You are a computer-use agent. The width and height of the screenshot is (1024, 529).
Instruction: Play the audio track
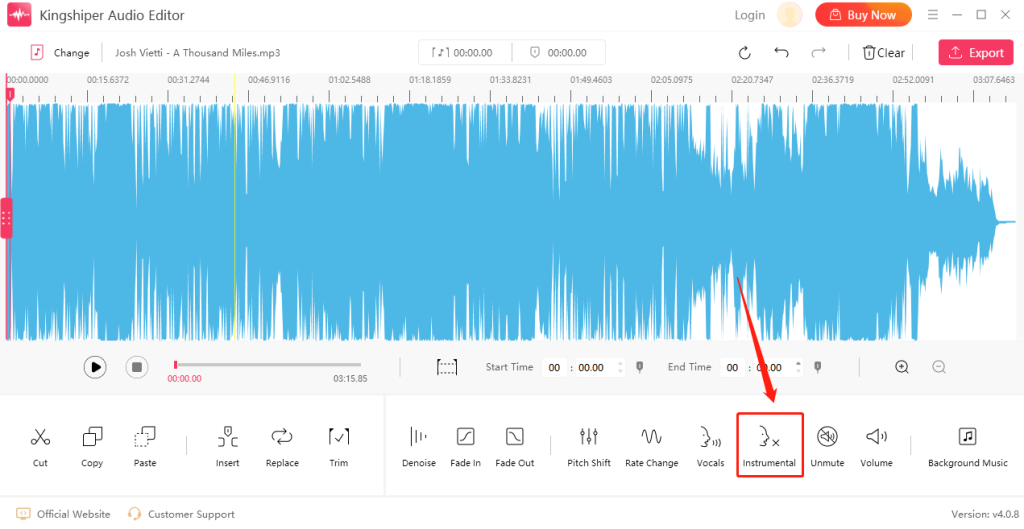(x=95, y=367)
